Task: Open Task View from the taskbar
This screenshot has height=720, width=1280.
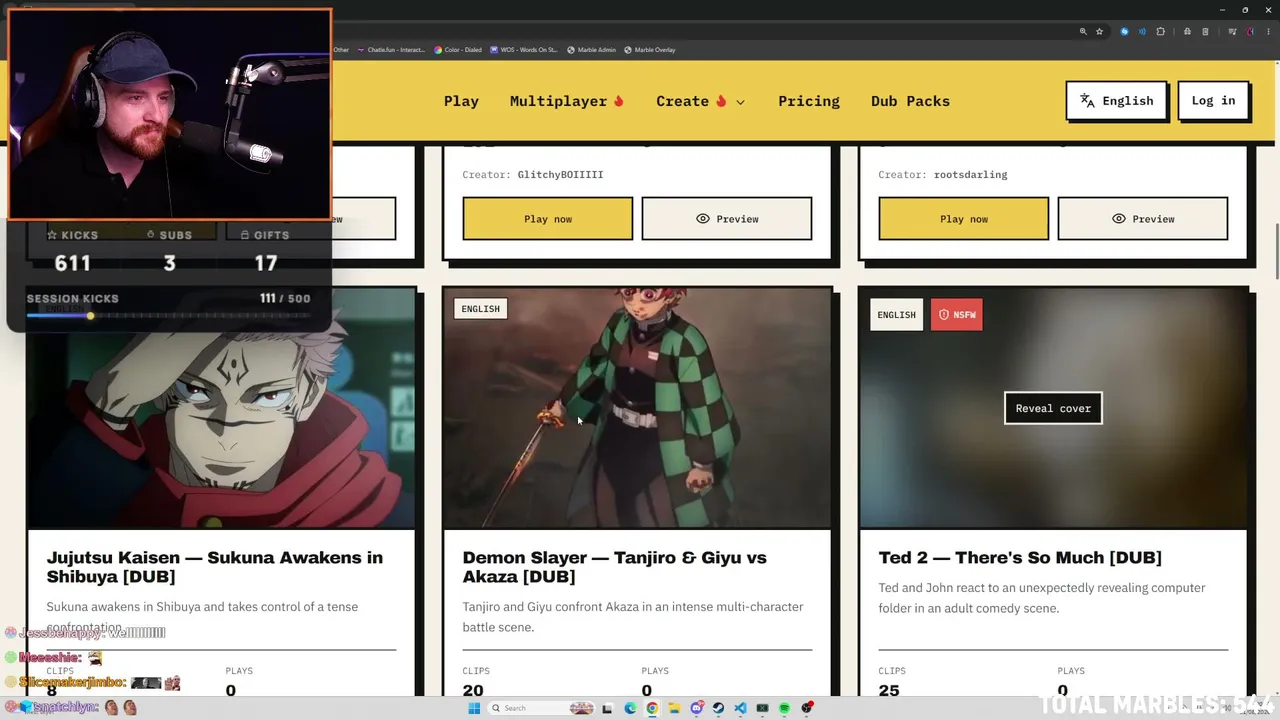Action: [607, 708]
